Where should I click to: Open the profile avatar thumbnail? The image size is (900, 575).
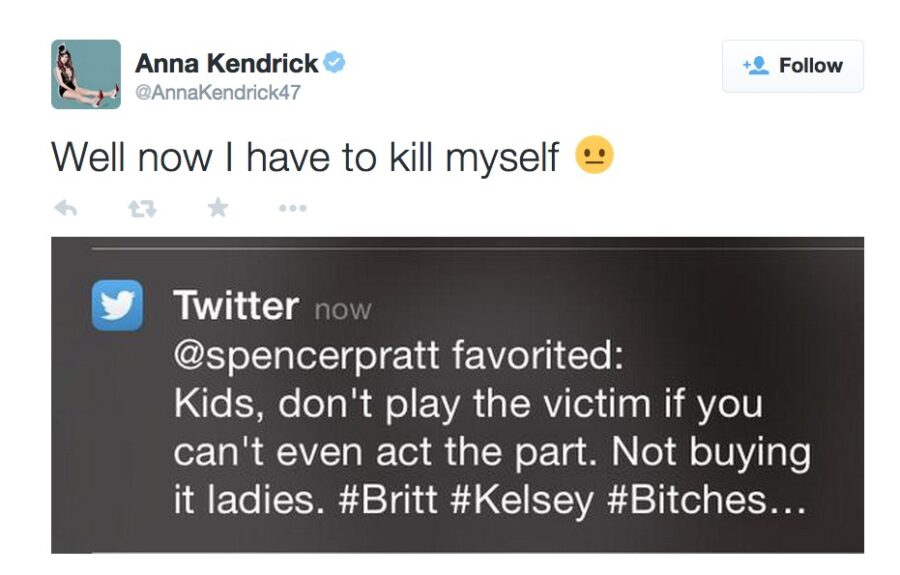86,74
